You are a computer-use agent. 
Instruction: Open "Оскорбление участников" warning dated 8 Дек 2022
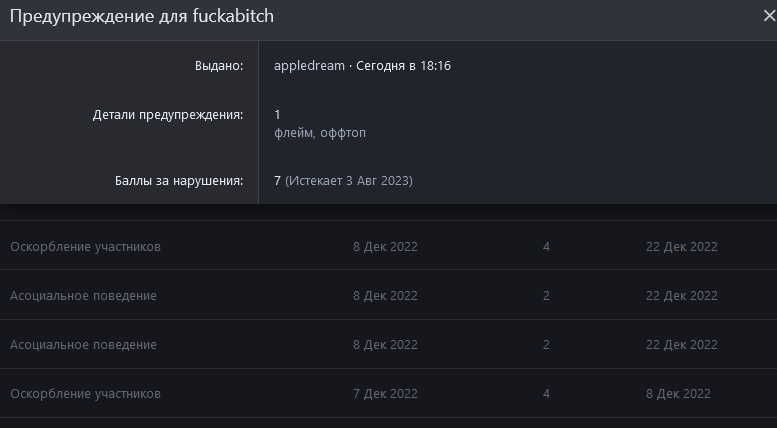pyautogui.click(x=85, y=247)
